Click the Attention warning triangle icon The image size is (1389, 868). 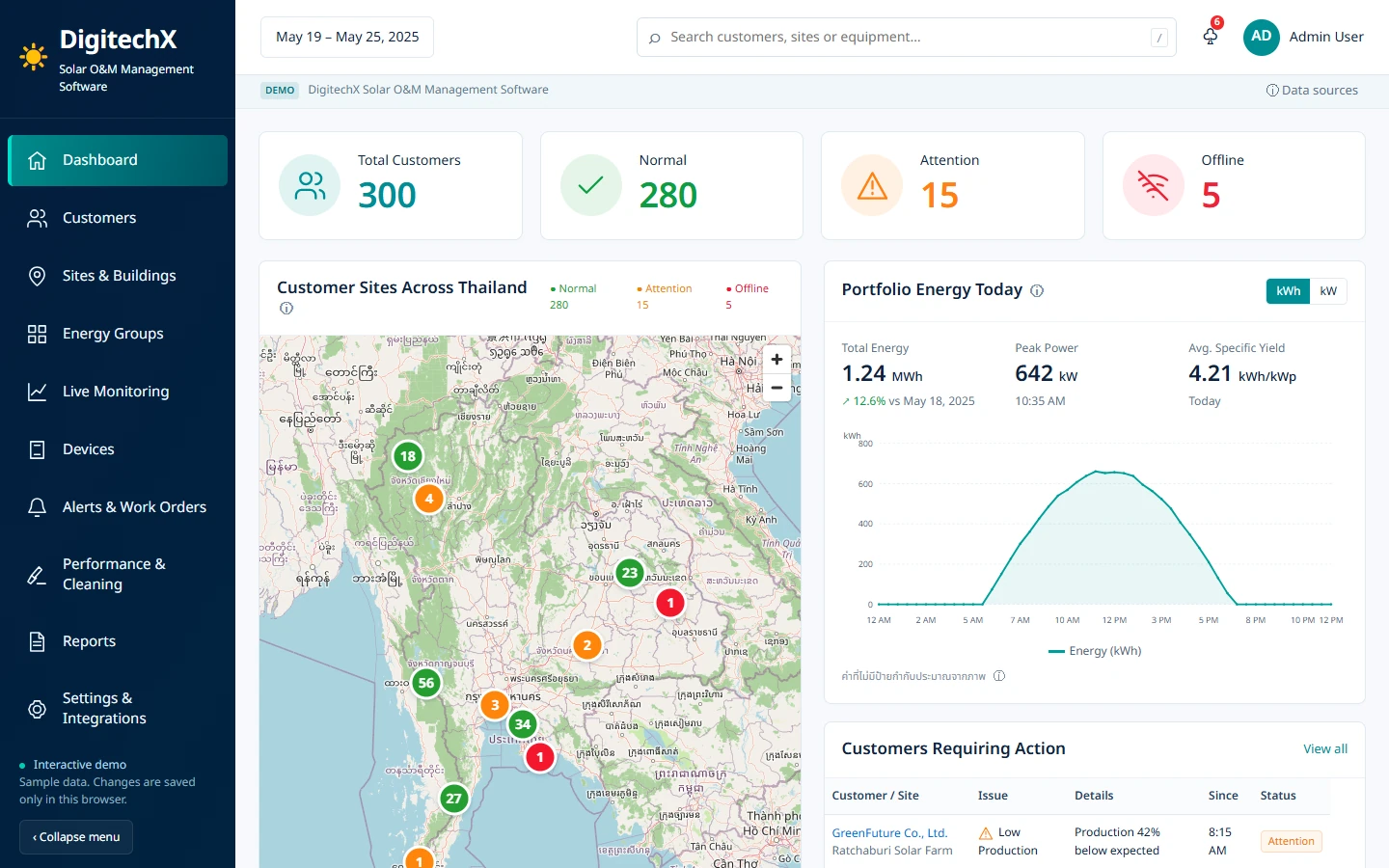(x=872, y=185)
